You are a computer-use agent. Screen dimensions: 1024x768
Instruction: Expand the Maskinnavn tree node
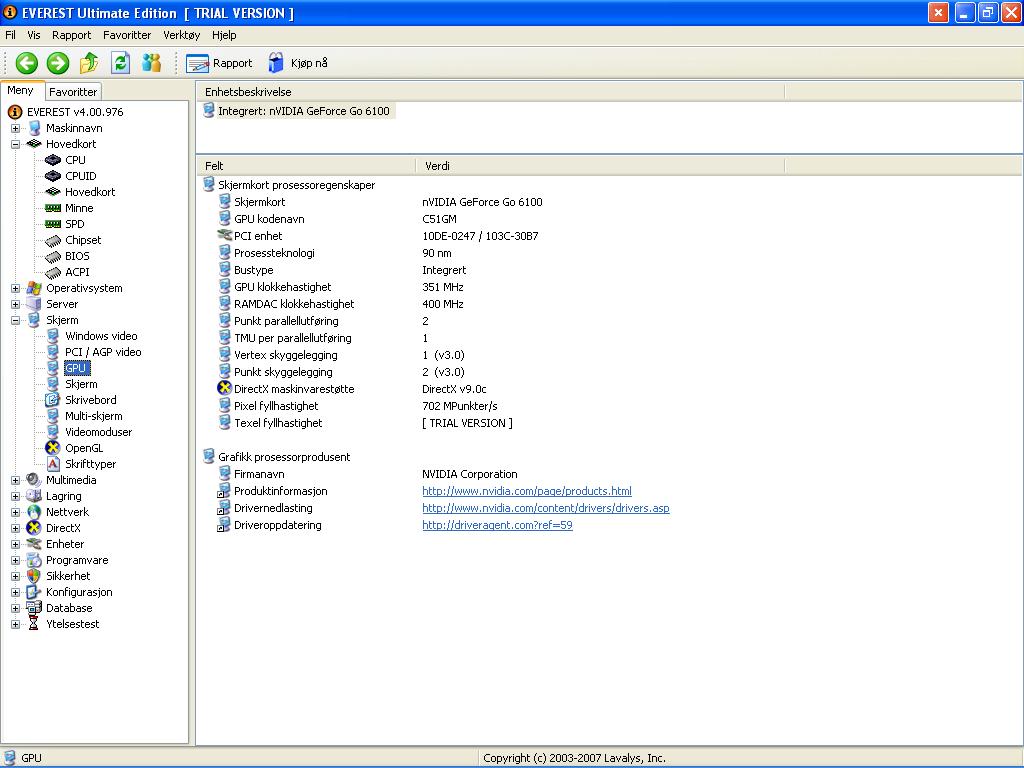click(15, 129)
